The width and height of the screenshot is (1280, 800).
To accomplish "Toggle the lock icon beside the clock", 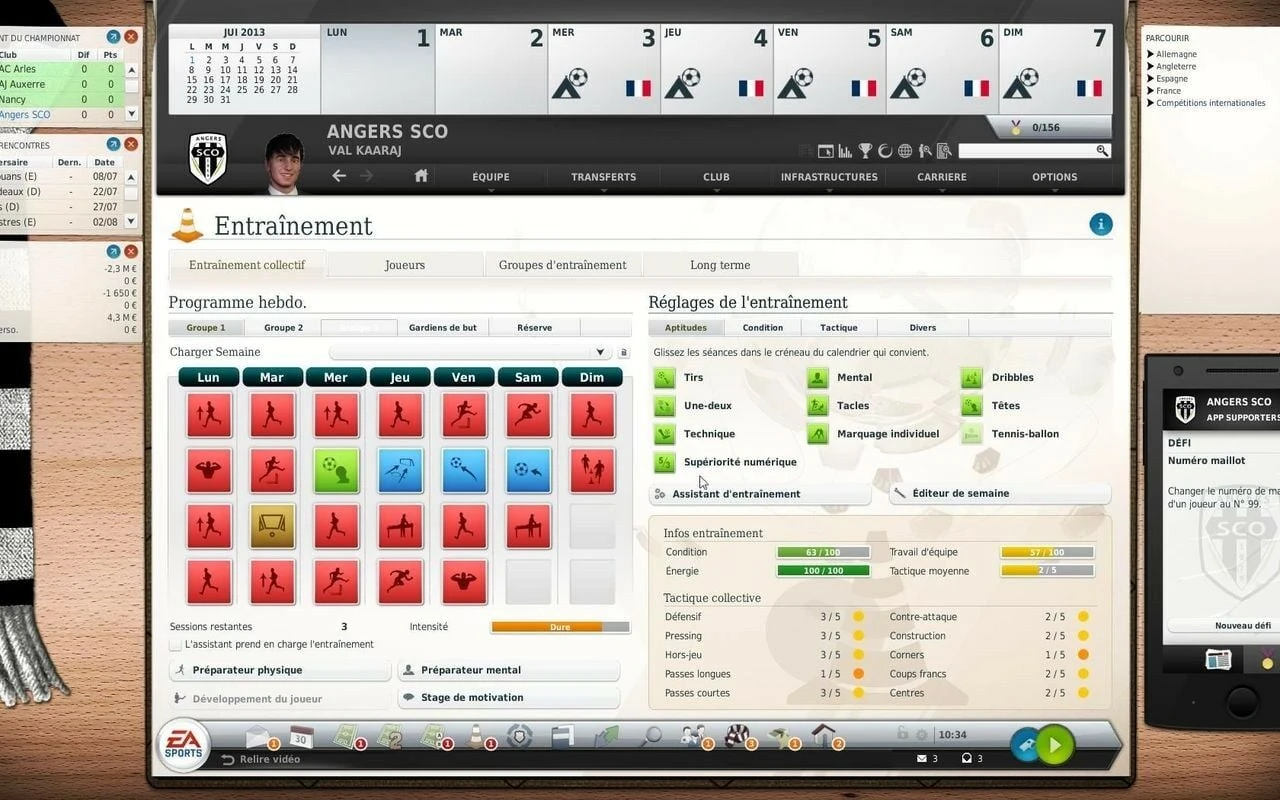I will (x=903, y=734).
